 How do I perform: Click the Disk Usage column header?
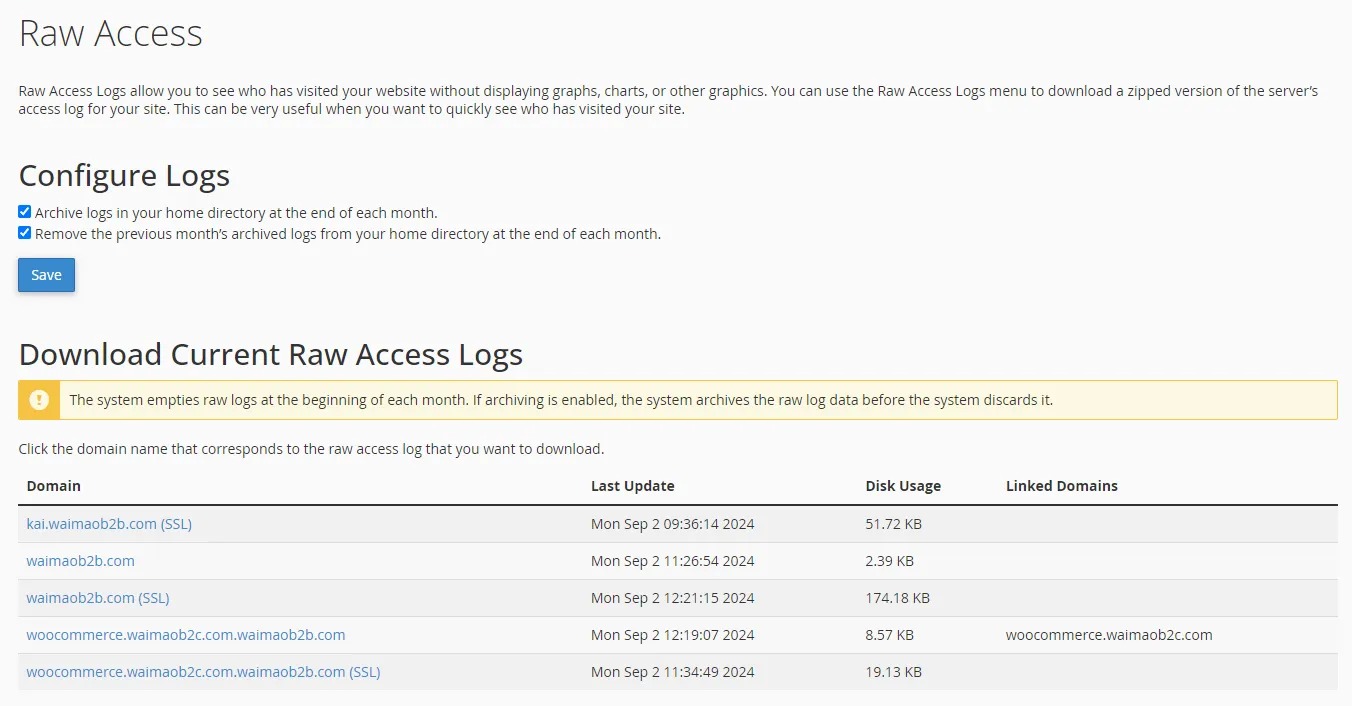(903, 485)
